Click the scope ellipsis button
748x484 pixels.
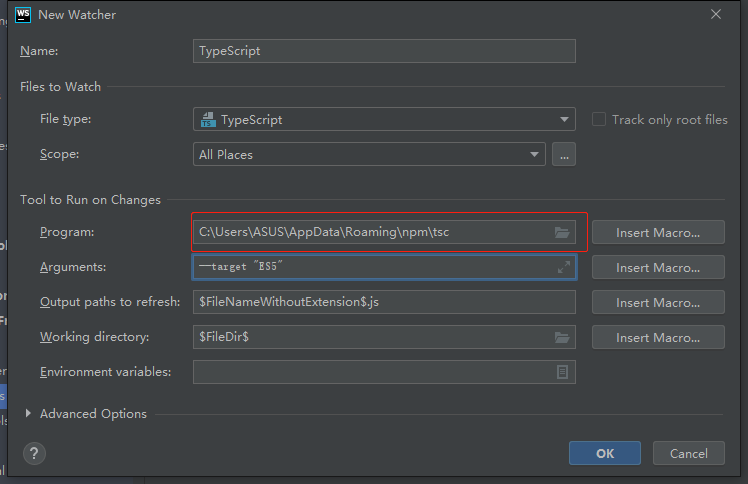click(564, 154)
